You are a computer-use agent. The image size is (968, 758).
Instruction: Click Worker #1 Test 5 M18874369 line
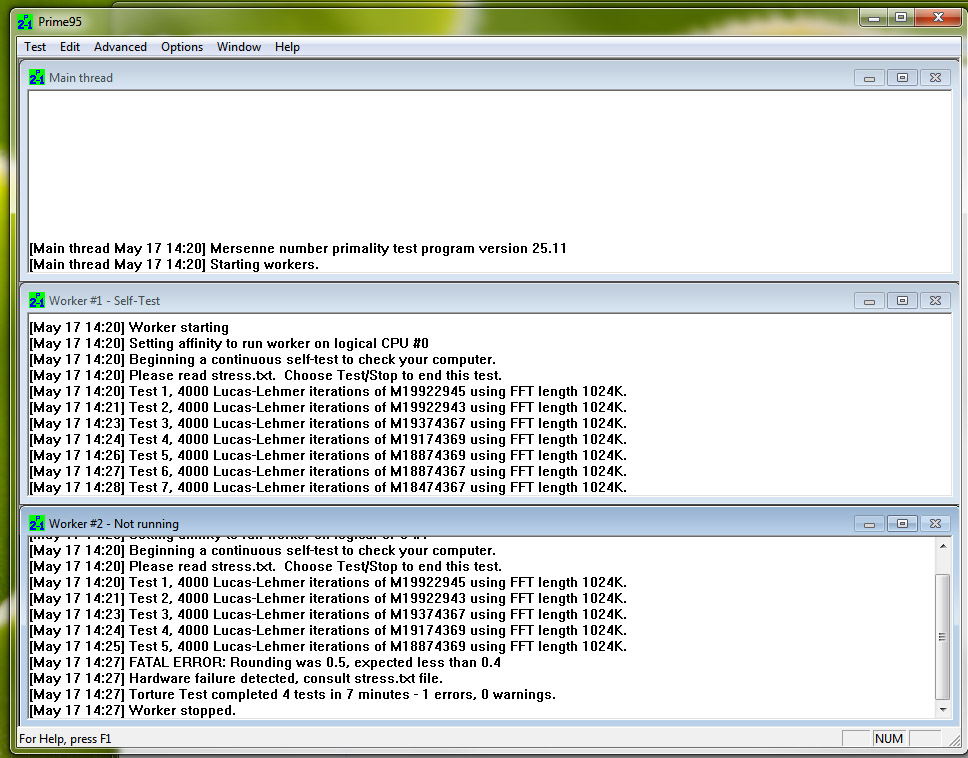pyautogui.click(x=328, y=456)
